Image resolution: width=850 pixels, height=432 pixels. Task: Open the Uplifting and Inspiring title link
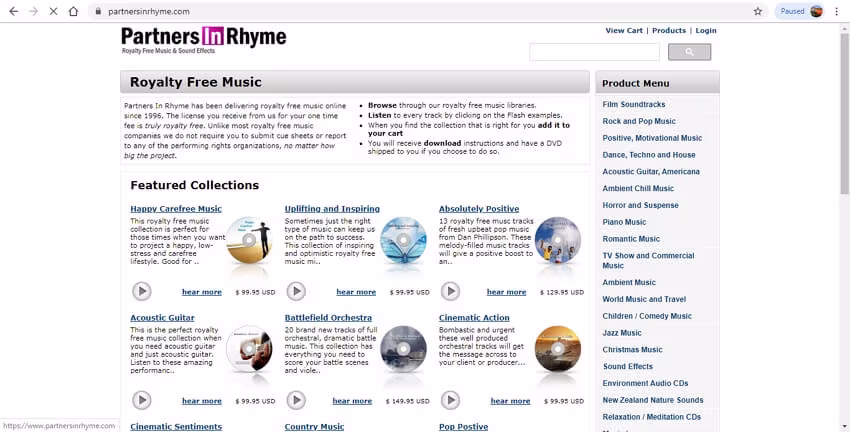332,209
